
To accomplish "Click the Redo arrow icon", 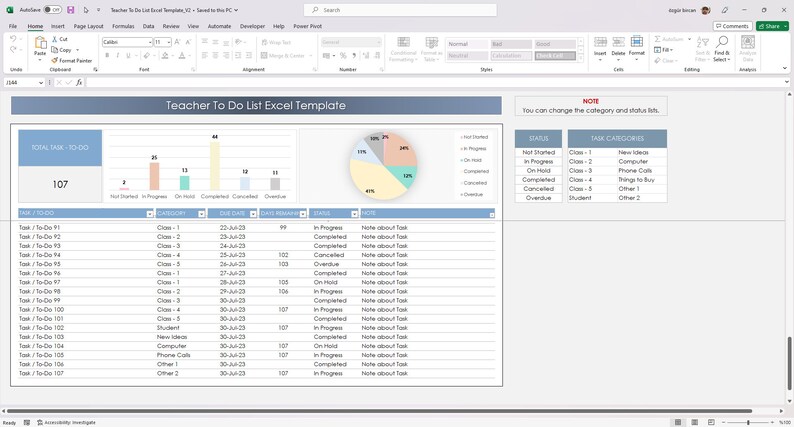I will (13, 49).
